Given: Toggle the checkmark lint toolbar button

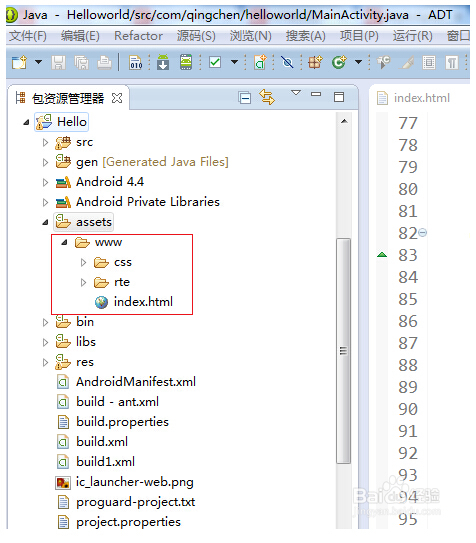Looking at the screenshot, I should click(x=215, y=62).
